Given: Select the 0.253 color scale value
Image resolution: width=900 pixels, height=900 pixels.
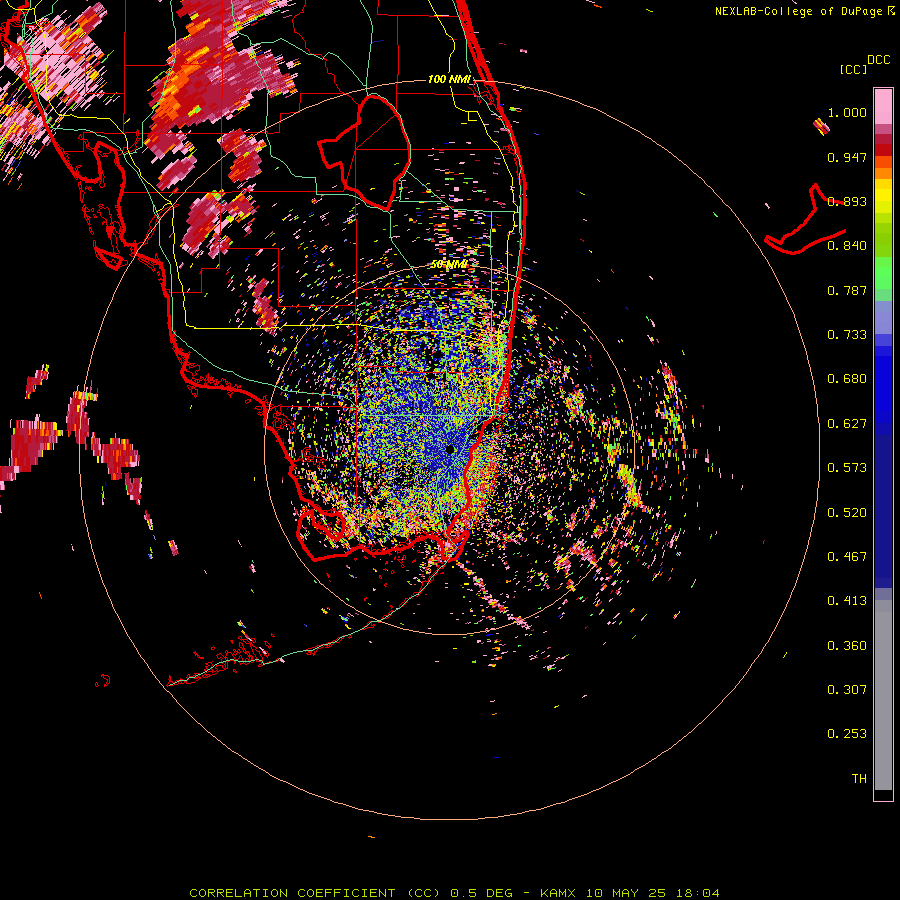Looking at the screenshot, I should click(x=847, y=734).
